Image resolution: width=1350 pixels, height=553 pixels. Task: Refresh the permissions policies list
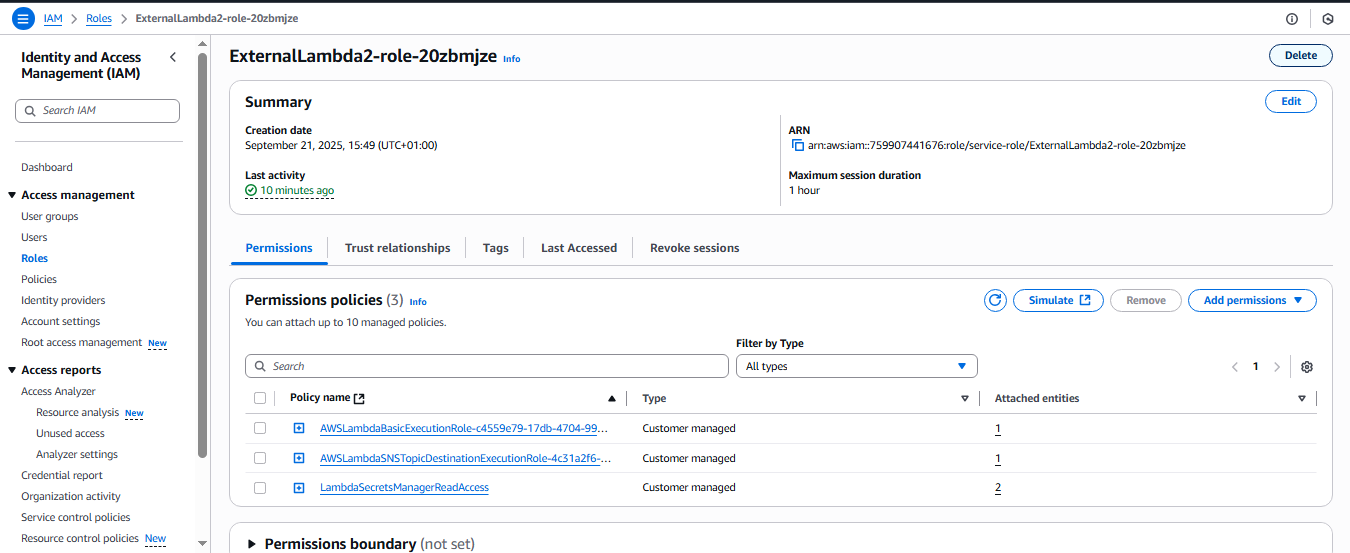coord(995,300)
